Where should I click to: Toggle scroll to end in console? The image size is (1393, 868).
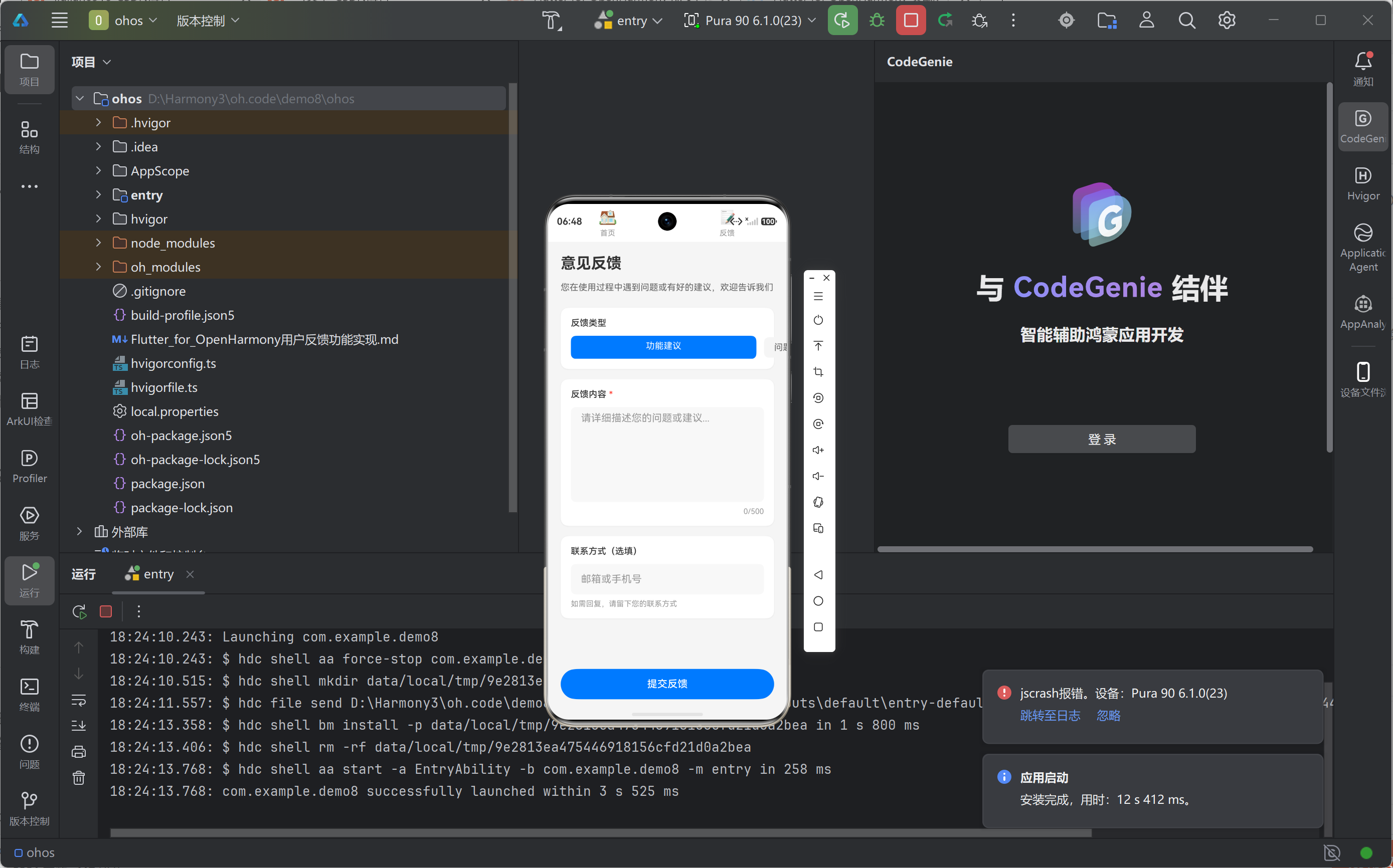[x=79, y=726]
